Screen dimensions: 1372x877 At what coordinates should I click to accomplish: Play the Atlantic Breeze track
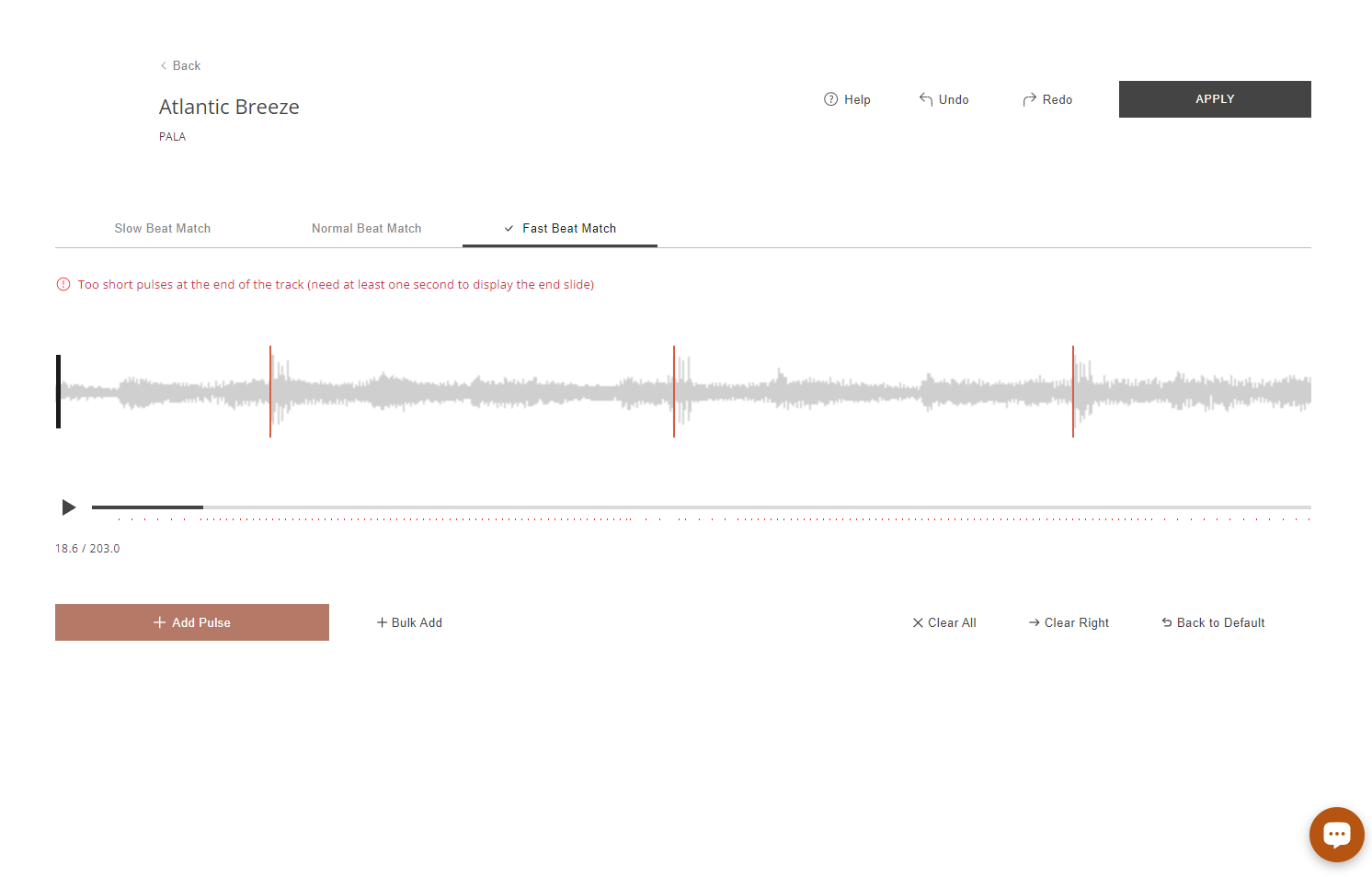click(68, 507)
